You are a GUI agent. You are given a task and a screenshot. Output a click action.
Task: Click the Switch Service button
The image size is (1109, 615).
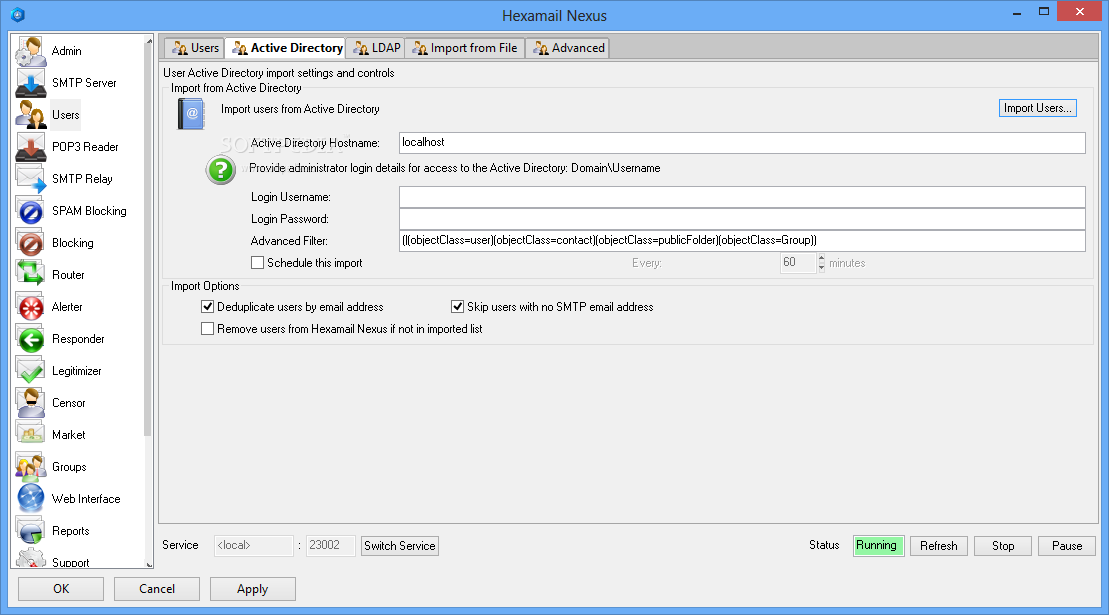pos(400,546)
